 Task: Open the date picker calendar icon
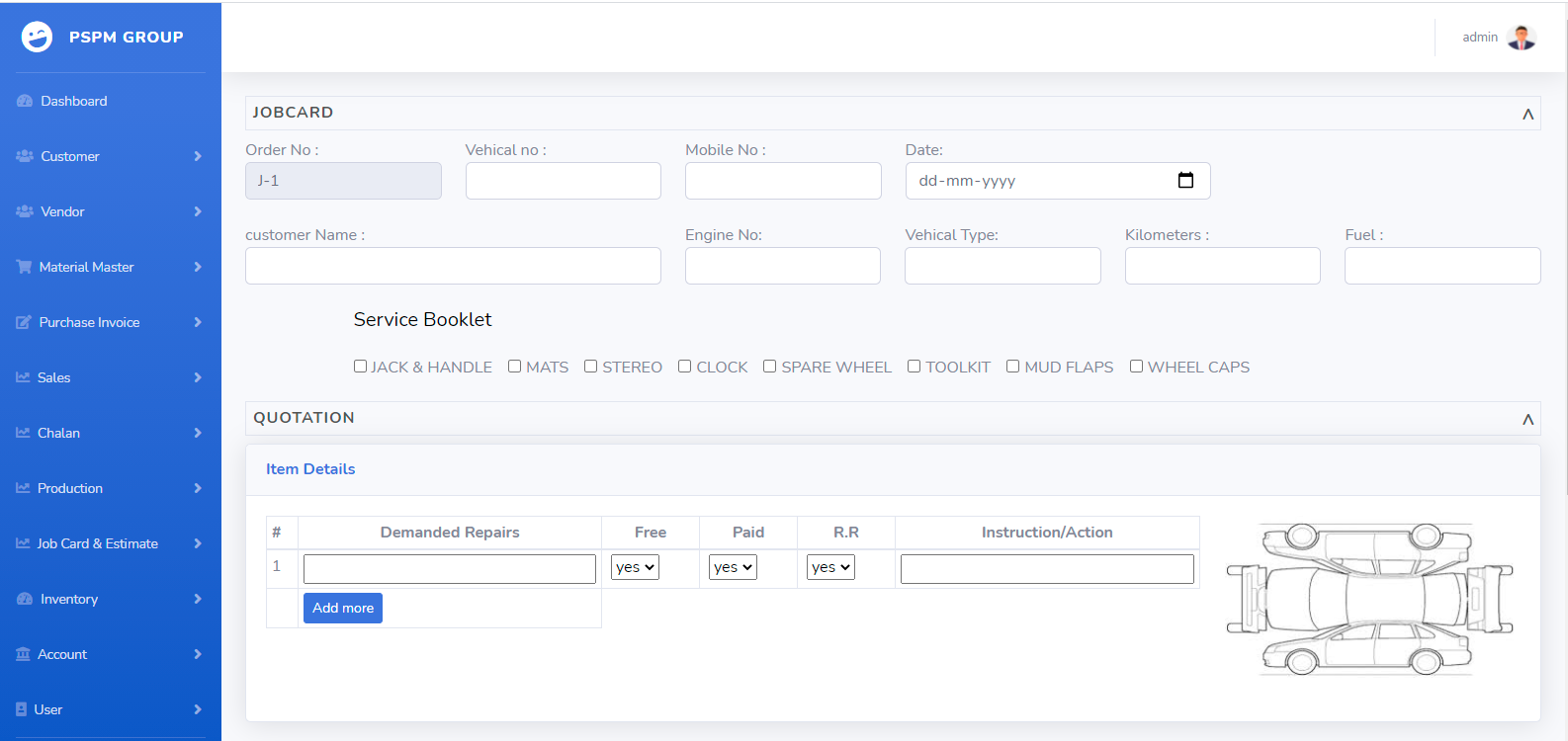1185,181
